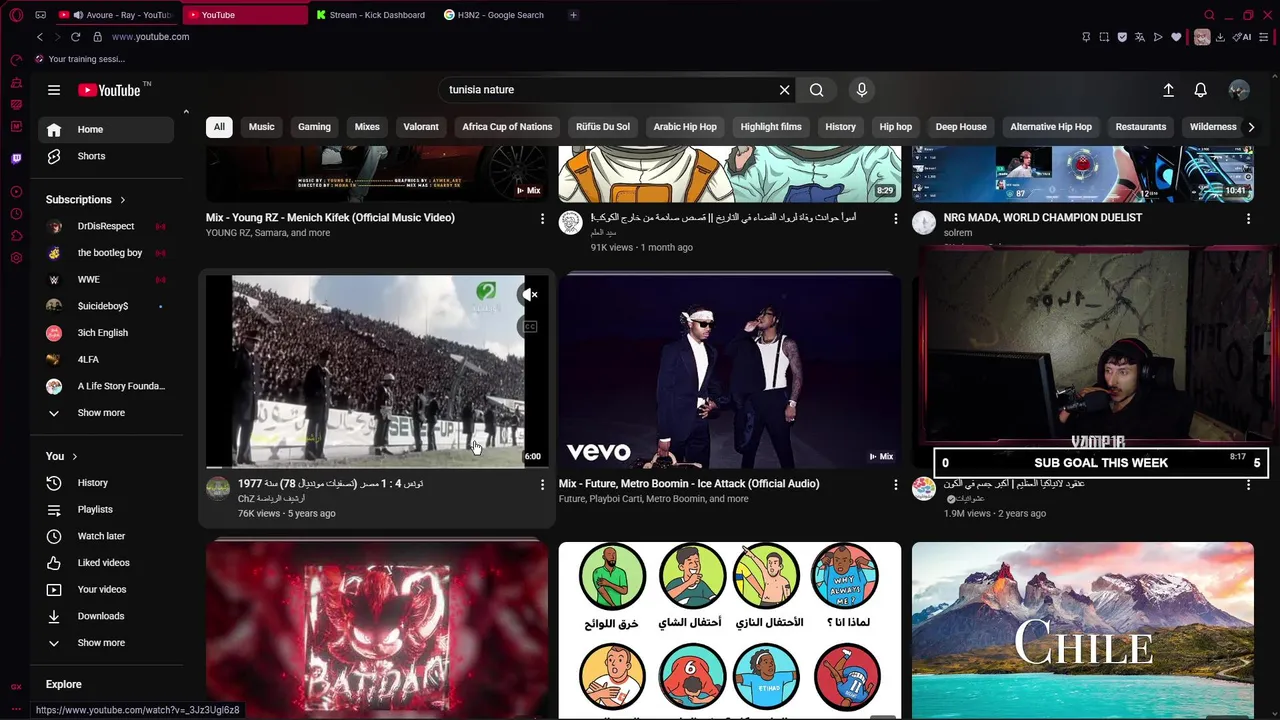Open Twitch from the Opera sidebar
The width and height of the screenshot is (1280, 720).
pos(16,158)
